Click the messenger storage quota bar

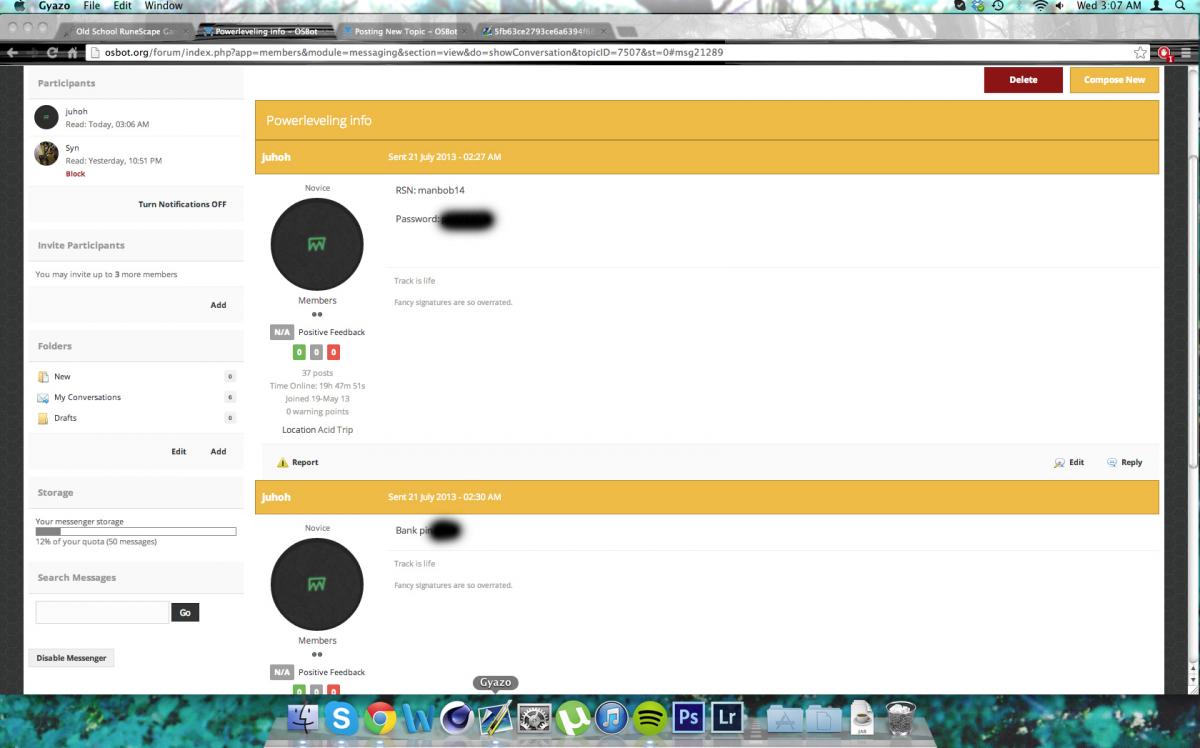(136, 531)
